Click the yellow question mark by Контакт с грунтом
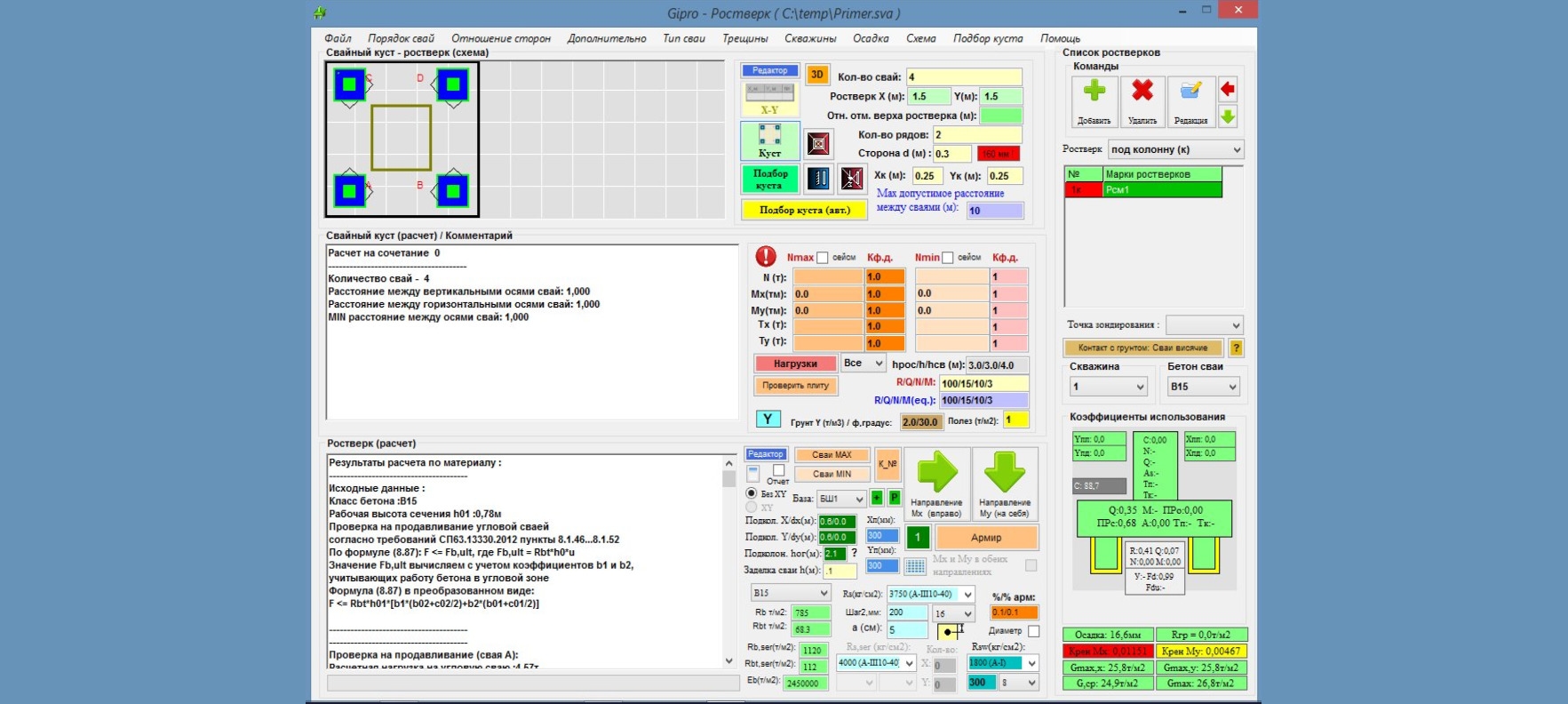This screenshot has height=704, width=1568. tap(1236, 348)
